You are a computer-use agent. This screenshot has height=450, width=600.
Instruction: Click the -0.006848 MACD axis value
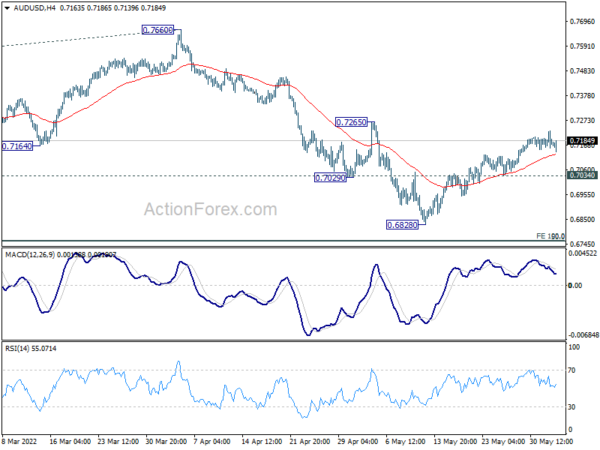(582, 335)
